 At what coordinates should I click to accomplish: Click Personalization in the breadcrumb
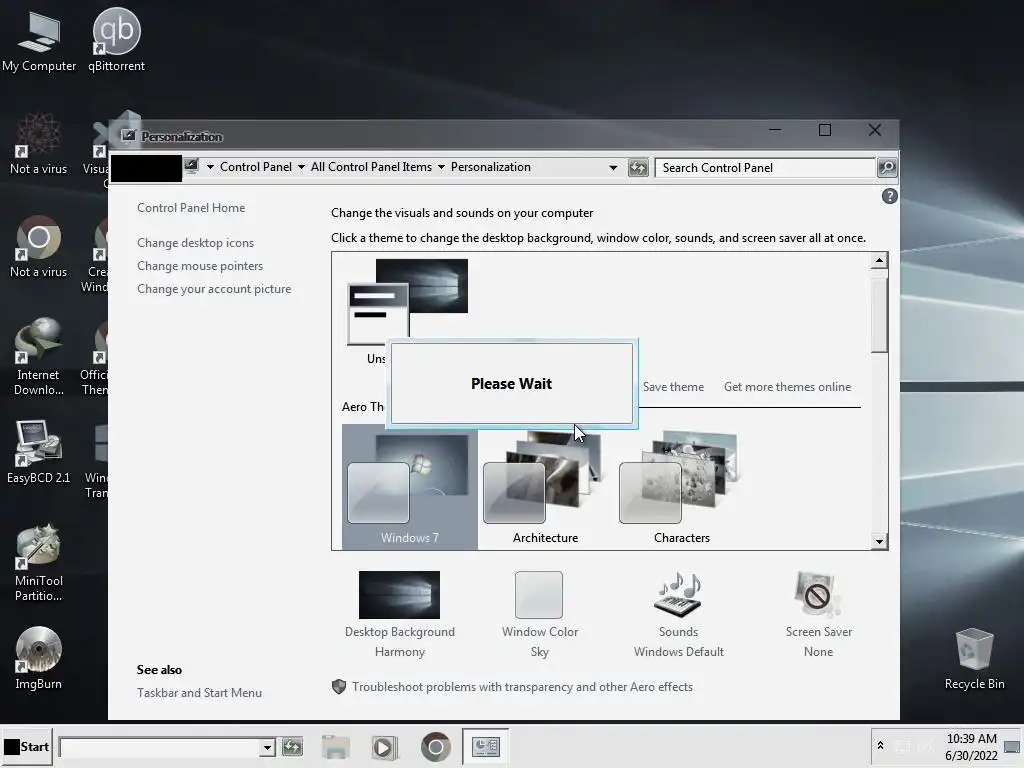490,167
